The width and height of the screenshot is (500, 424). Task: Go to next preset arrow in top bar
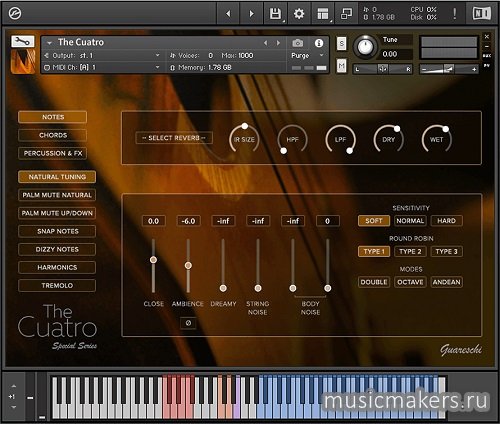pyautogui.click(x=251, y=14)
